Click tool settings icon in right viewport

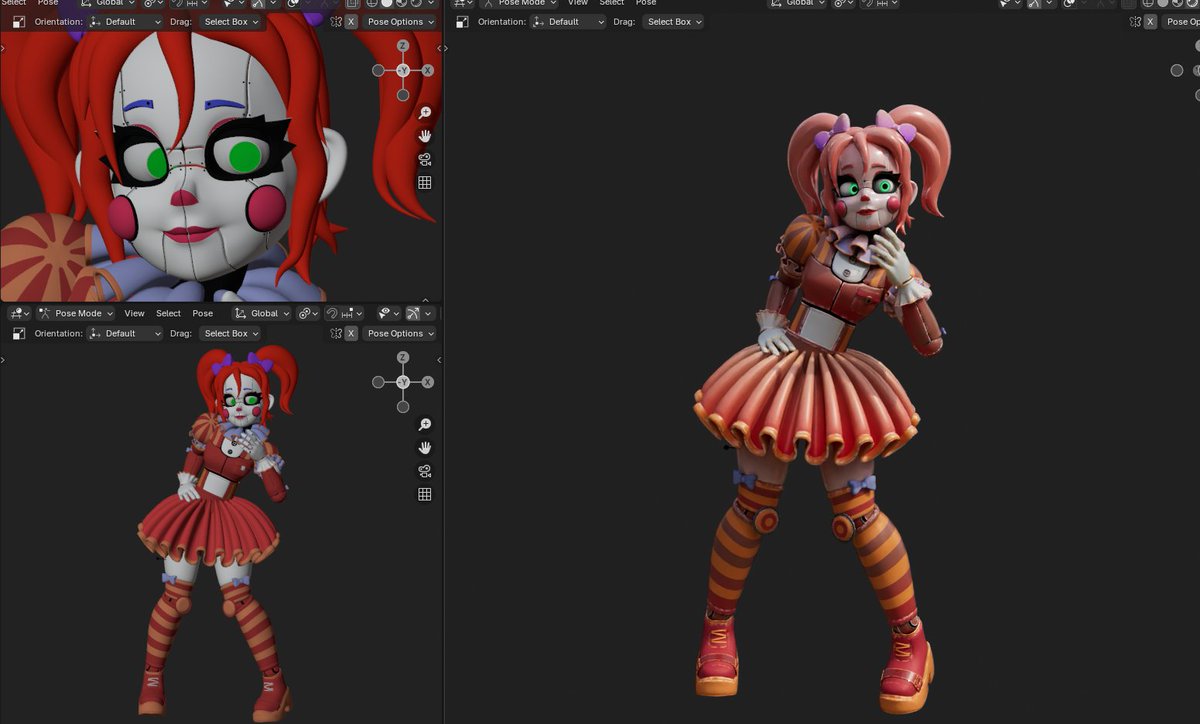(462, 21)
